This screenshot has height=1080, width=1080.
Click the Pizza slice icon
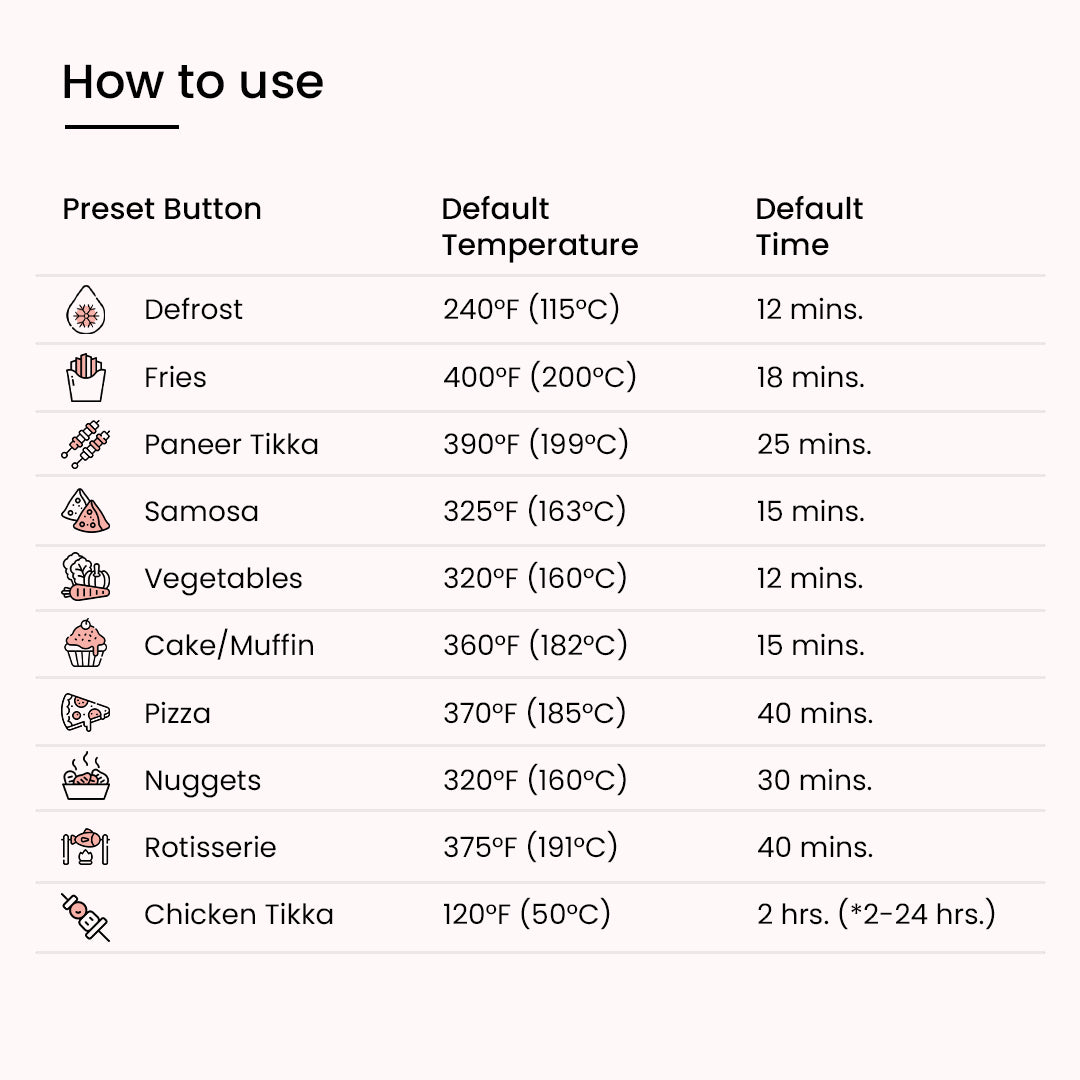coord(85,713)
